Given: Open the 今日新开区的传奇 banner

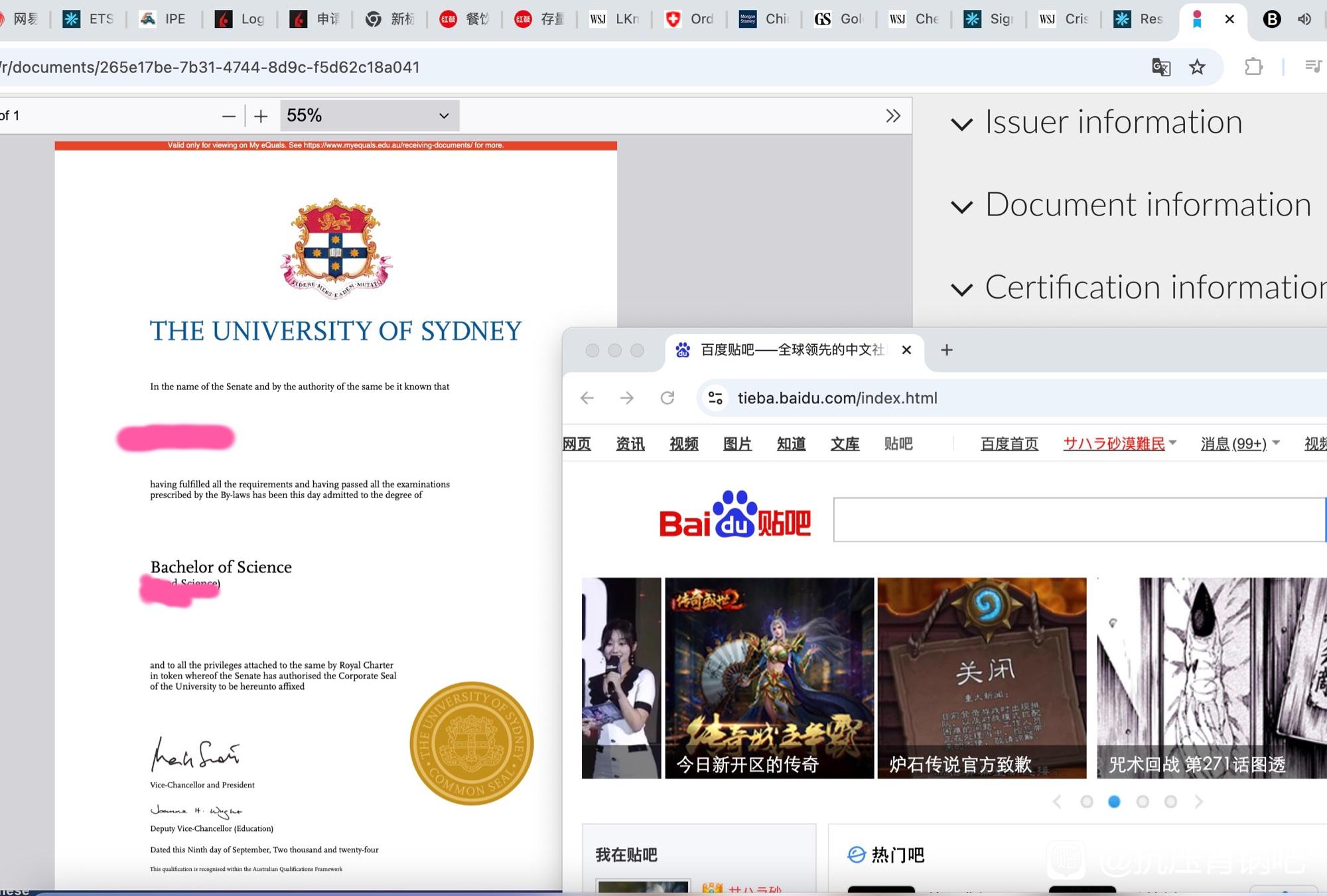Looking at the screenshot, I should [x=770, y=678].
